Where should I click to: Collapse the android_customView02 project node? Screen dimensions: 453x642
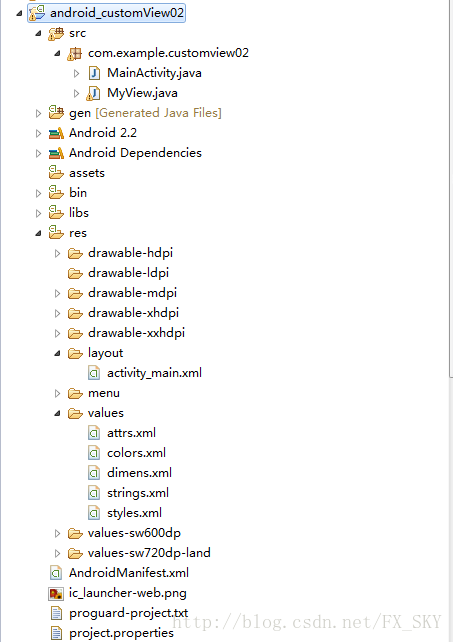tap(19, 14)
